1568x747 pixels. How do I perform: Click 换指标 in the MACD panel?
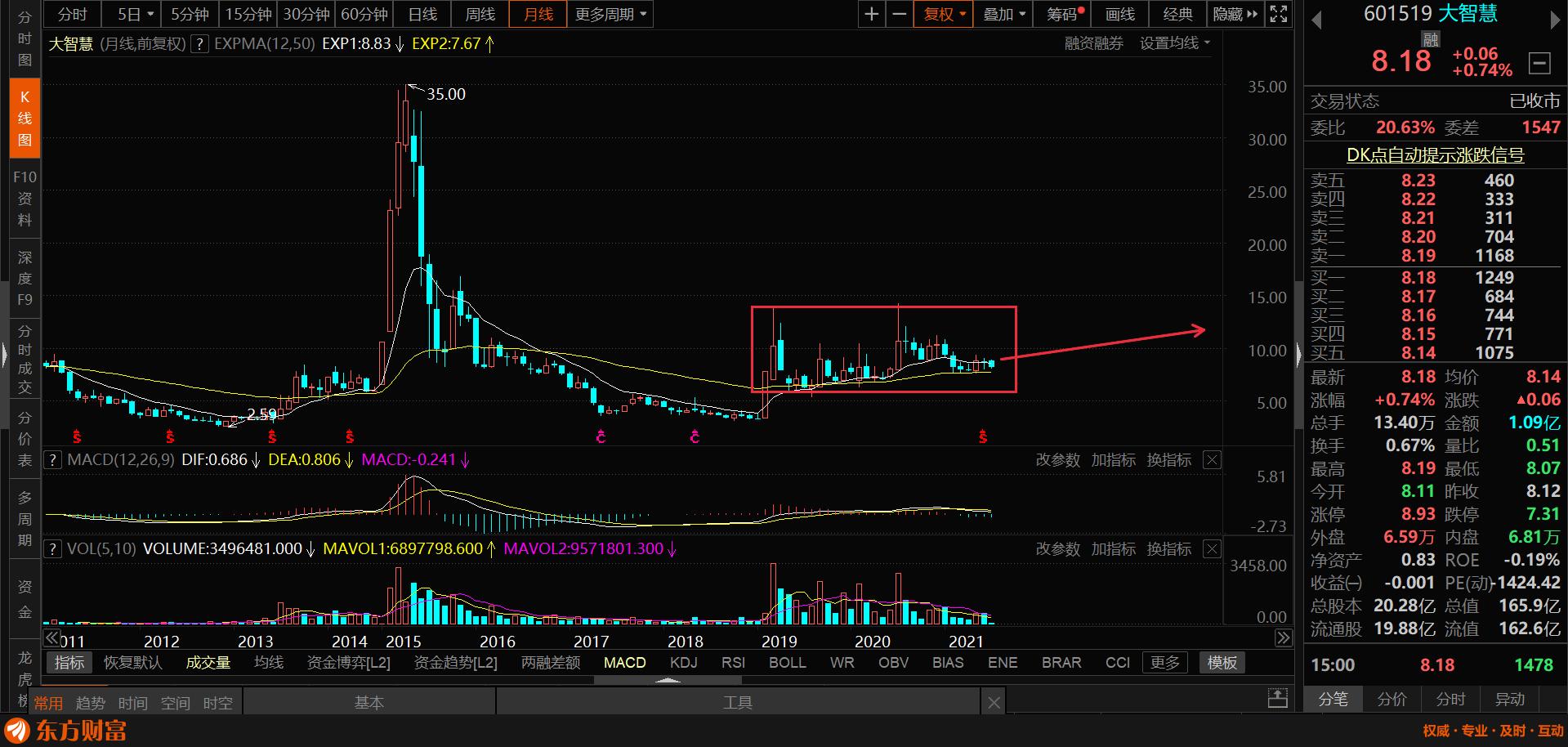coord(1169,460)
